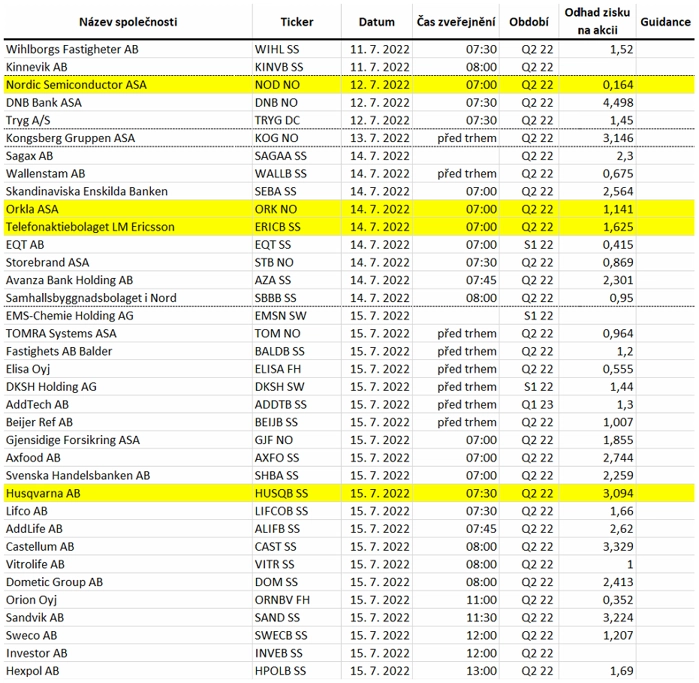Click the estimate value 2,744
Viewport: 699px width, 683px height.
pyautogui.click(x=618, y=458)
